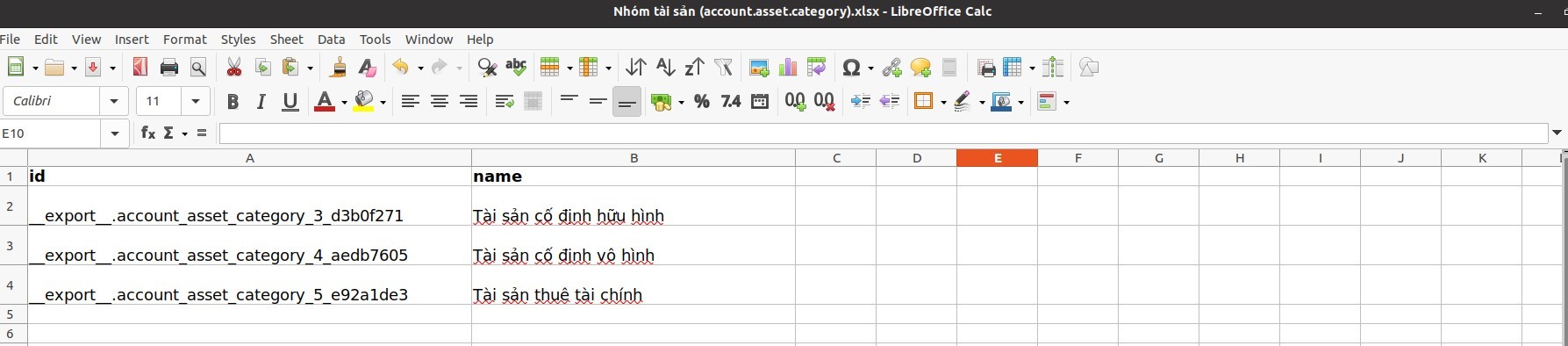1568x346 pixels.
Task: Open the Sheet menu
Action: [286, 40]
